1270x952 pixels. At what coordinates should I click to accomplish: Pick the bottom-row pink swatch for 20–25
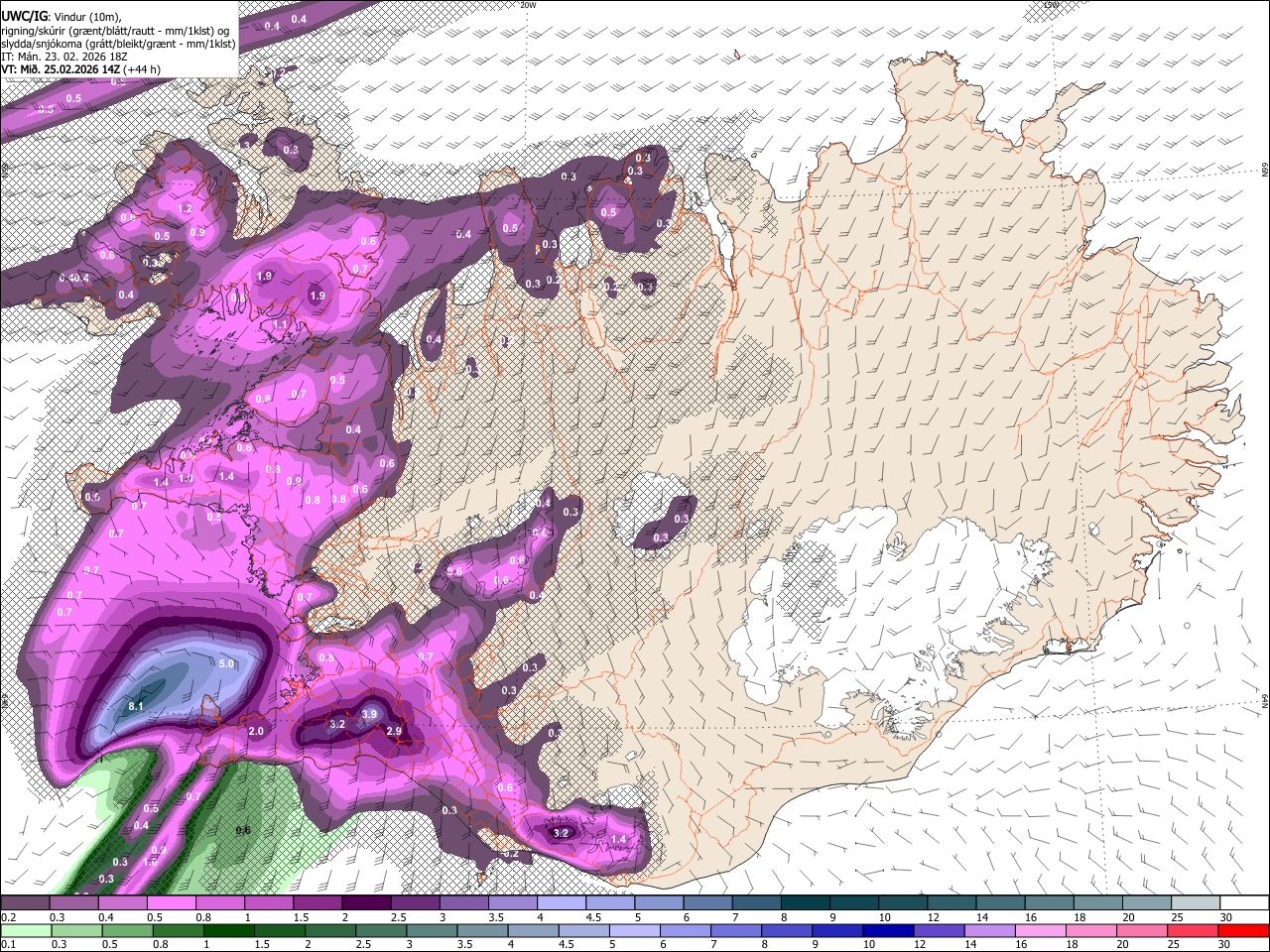tap(1140, 930)
